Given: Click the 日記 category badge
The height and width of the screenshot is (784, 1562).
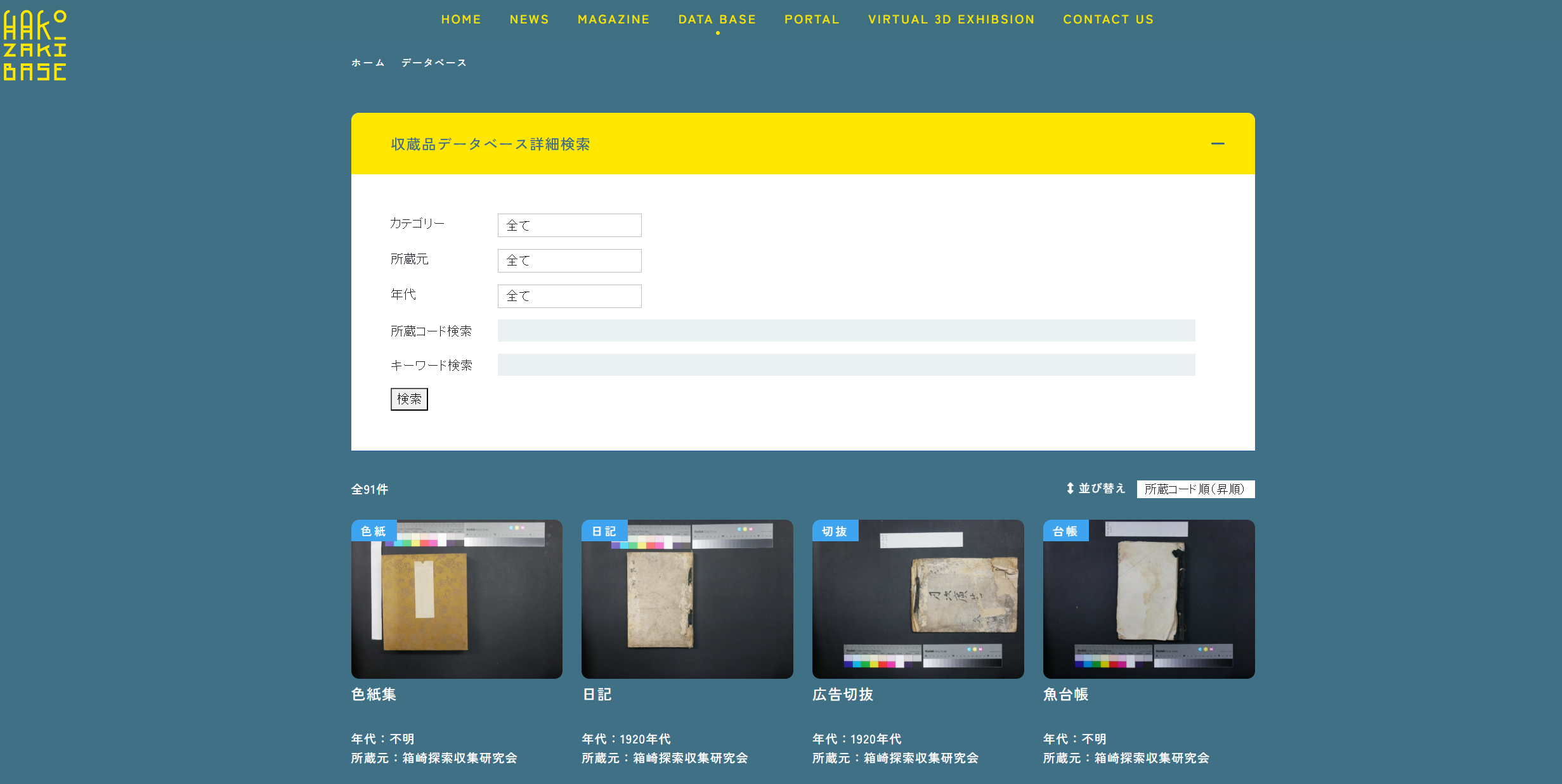Looking at the screenshot, I should [x=603, y=530].
